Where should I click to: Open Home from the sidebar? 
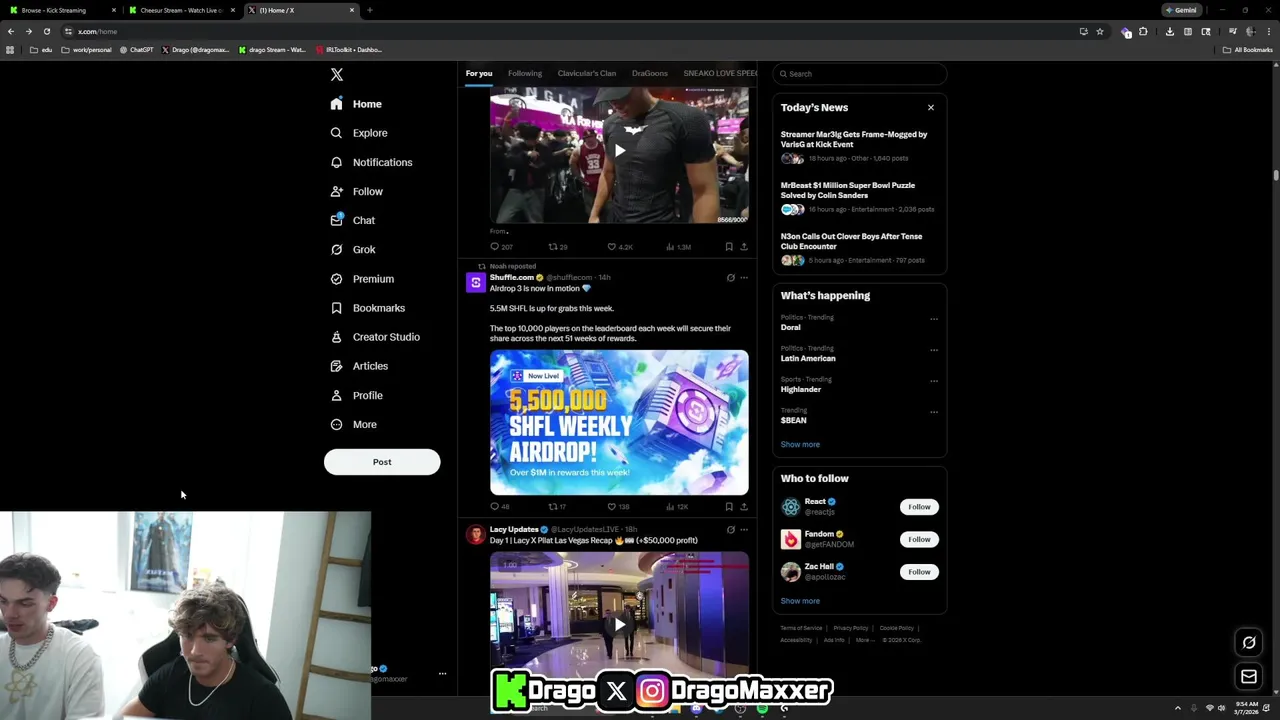pyautogui.click(x=357, y=104)
